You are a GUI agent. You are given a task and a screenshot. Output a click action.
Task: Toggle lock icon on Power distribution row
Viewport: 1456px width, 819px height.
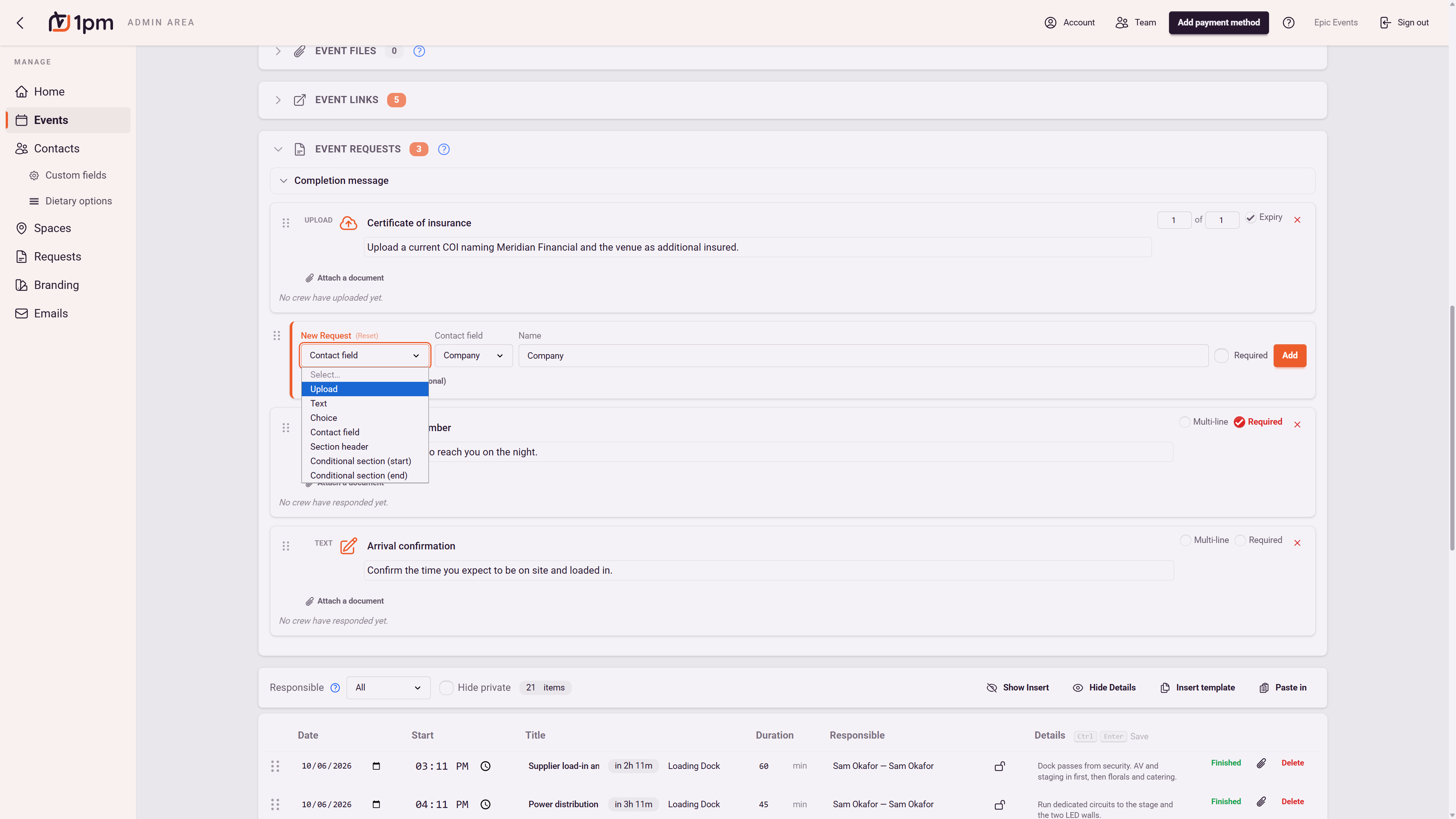point(1000,804)
